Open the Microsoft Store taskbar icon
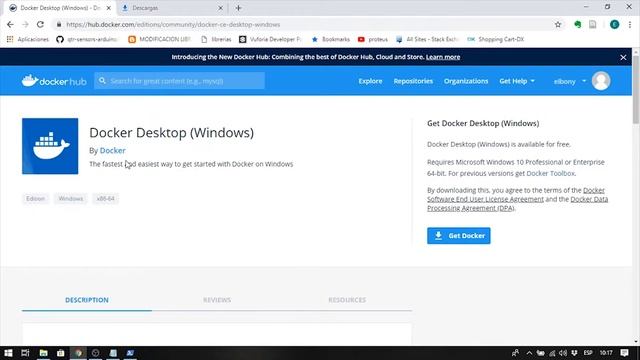The image size is (640, 360). pos(61,353)
